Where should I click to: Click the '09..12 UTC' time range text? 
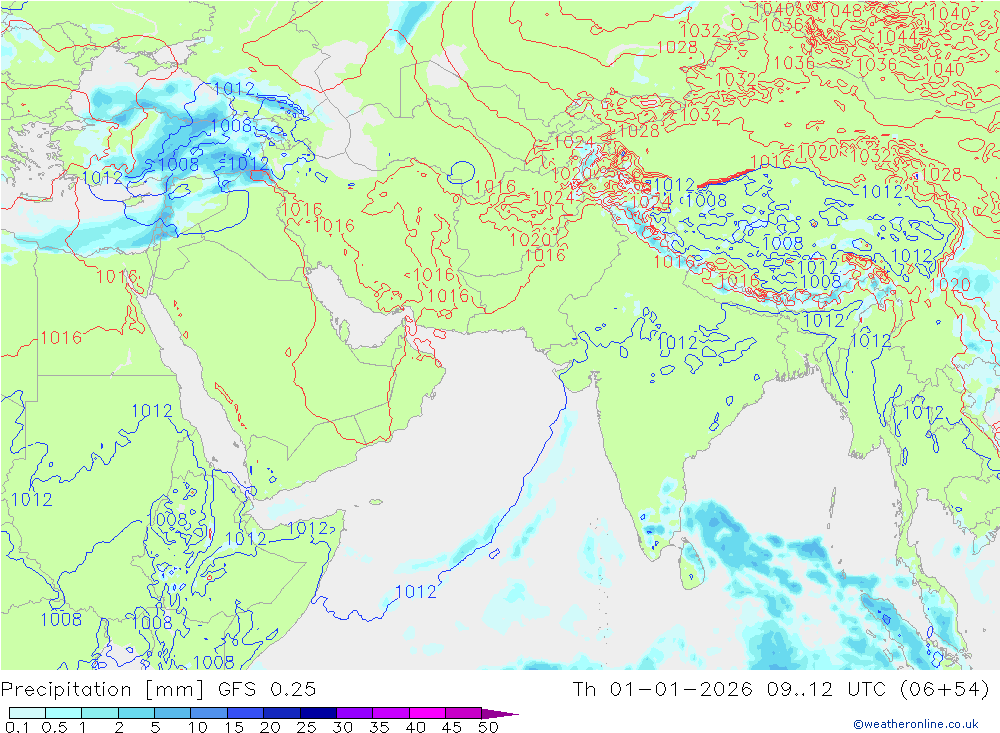pyautogui.click(x=827, y=689)
